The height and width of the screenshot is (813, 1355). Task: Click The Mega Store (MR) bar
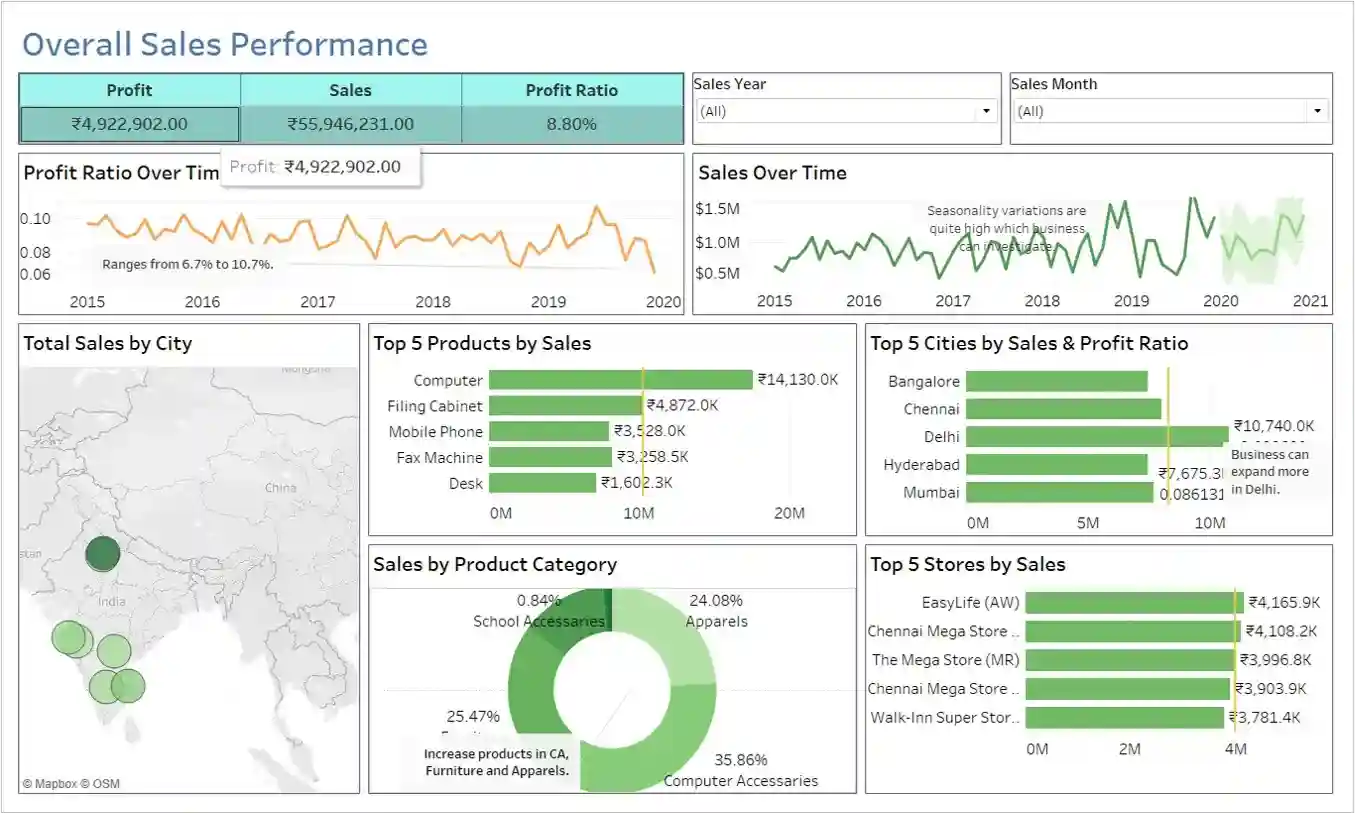[x=1130, y=660]
